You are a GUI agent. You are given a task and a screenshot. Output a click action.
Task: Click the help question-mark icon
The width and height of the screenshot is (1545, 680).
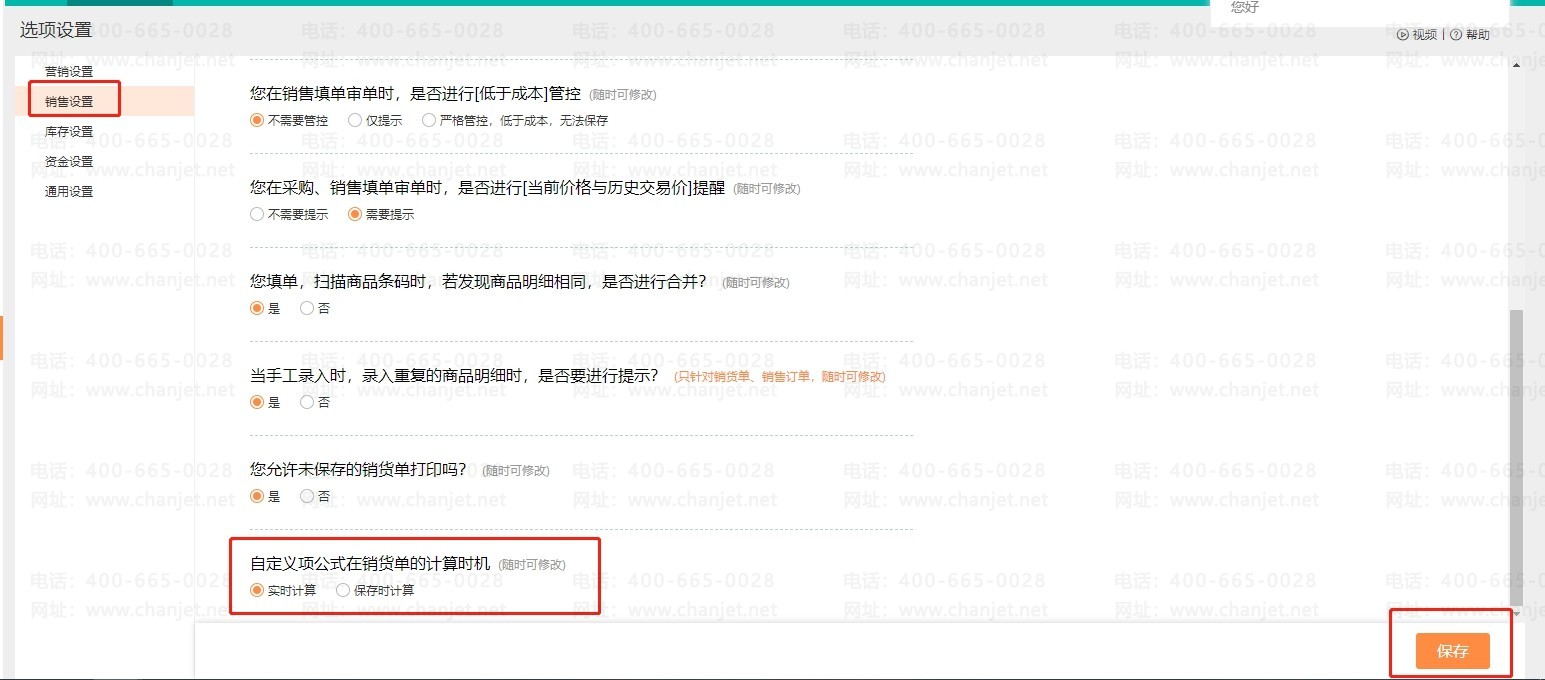coord(1456,35)
